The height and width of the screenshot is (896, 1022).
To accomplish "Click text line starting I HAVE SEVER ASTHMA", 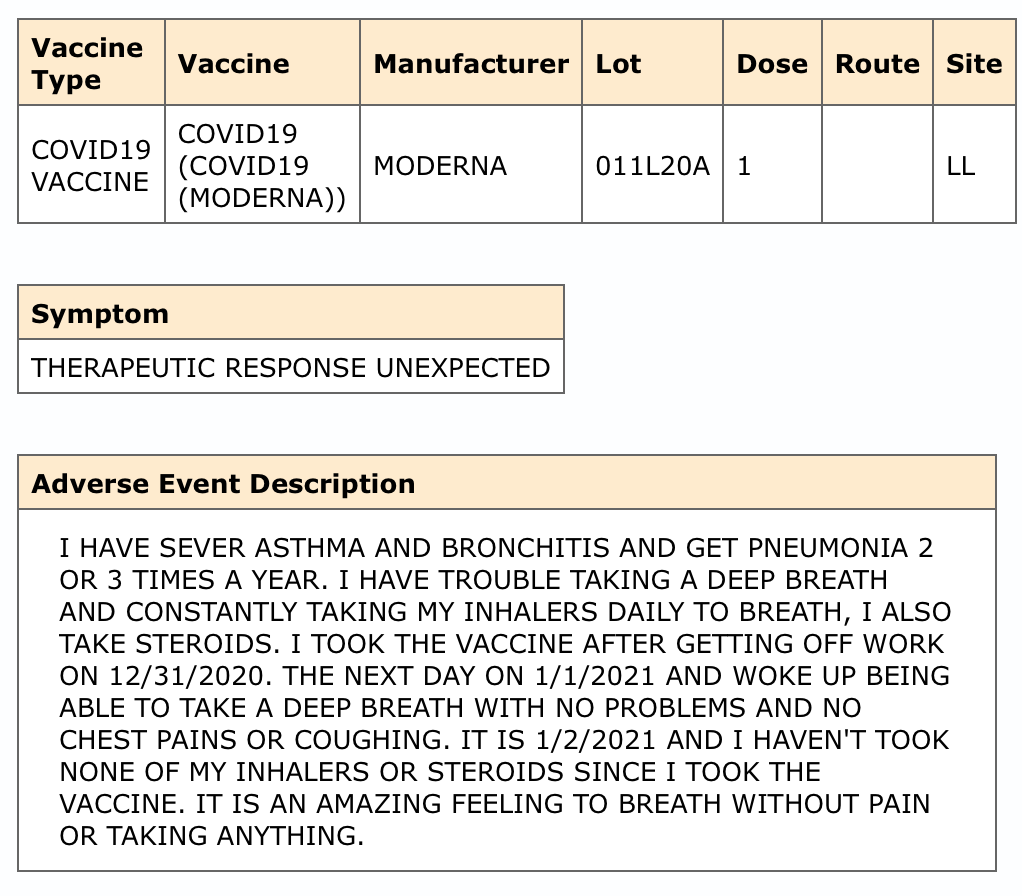I will [496, 548].
